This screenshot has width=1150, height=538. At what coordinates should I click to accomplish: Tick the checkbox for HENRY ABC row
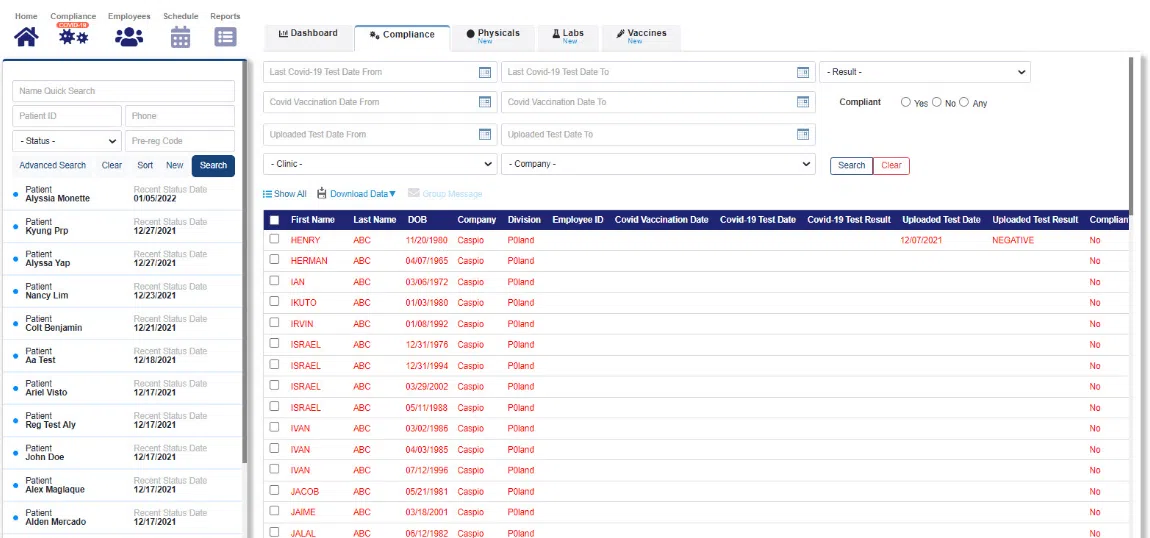(x=274, y=239)
